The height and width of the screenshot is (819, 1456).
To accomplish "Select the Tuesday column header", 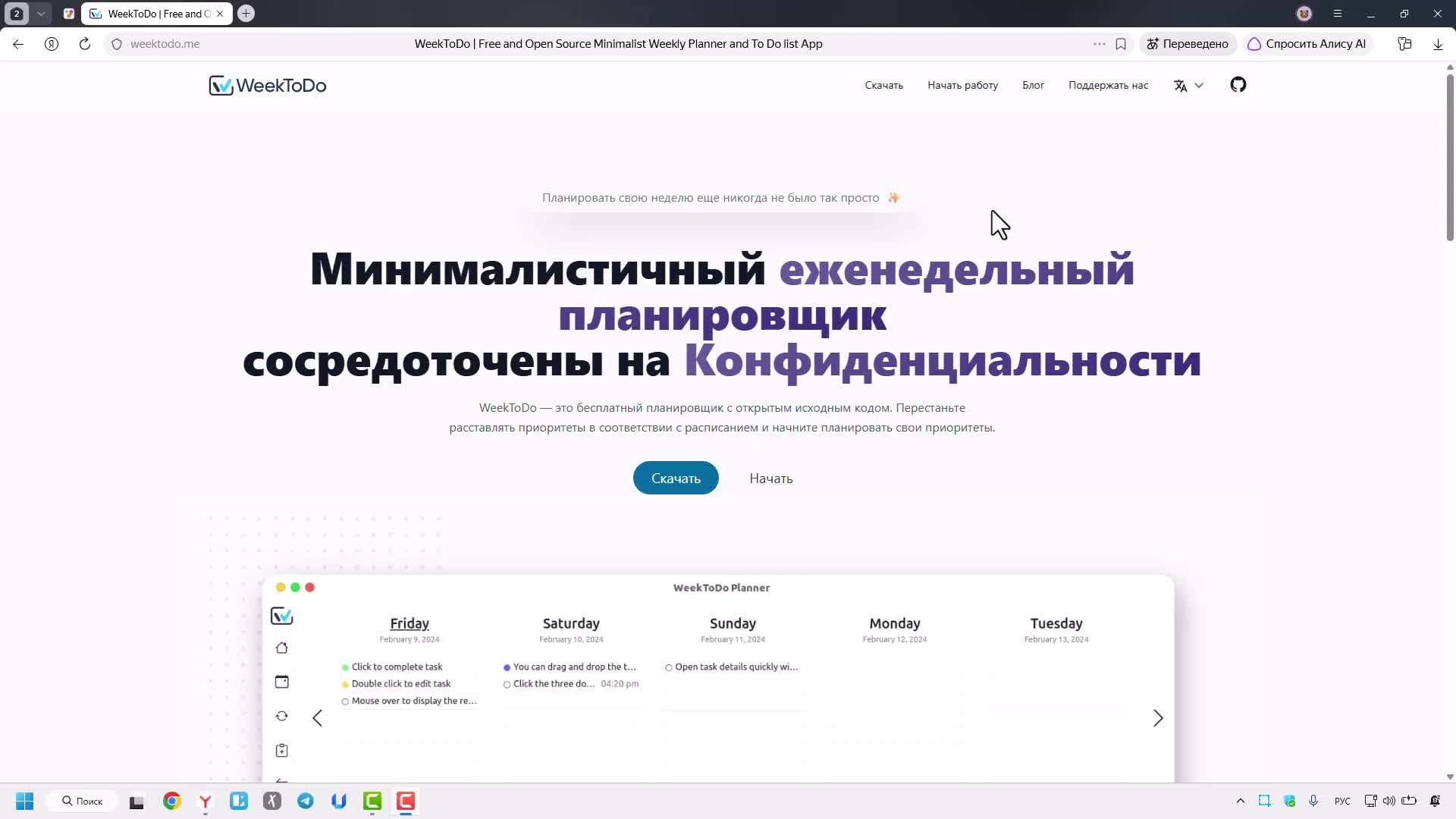I will point(1056,623).
